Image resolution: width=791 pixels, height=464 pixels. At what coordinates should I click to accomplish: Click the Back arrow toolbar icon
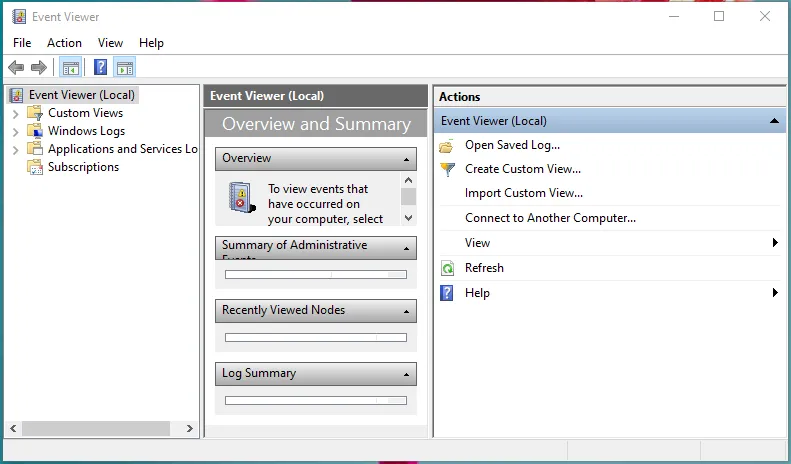(x=16, y=67)
